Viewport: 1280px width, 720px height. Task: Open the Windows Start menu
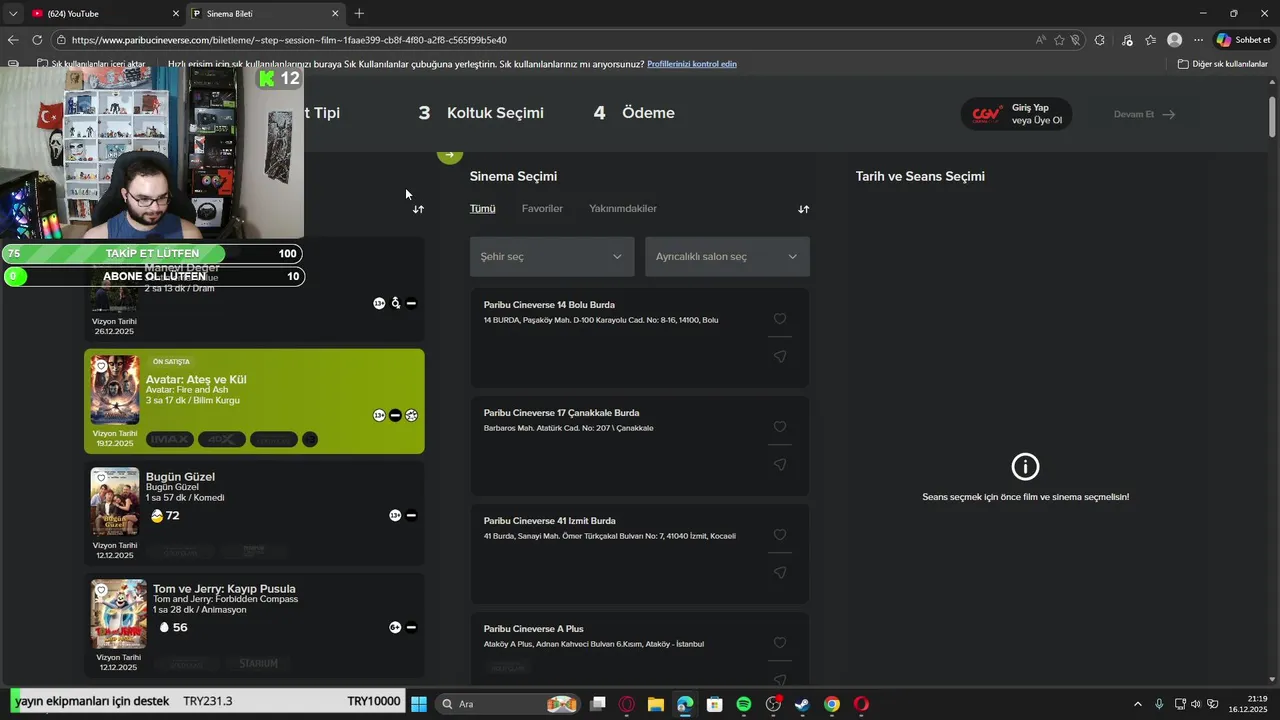coord(418,704)
